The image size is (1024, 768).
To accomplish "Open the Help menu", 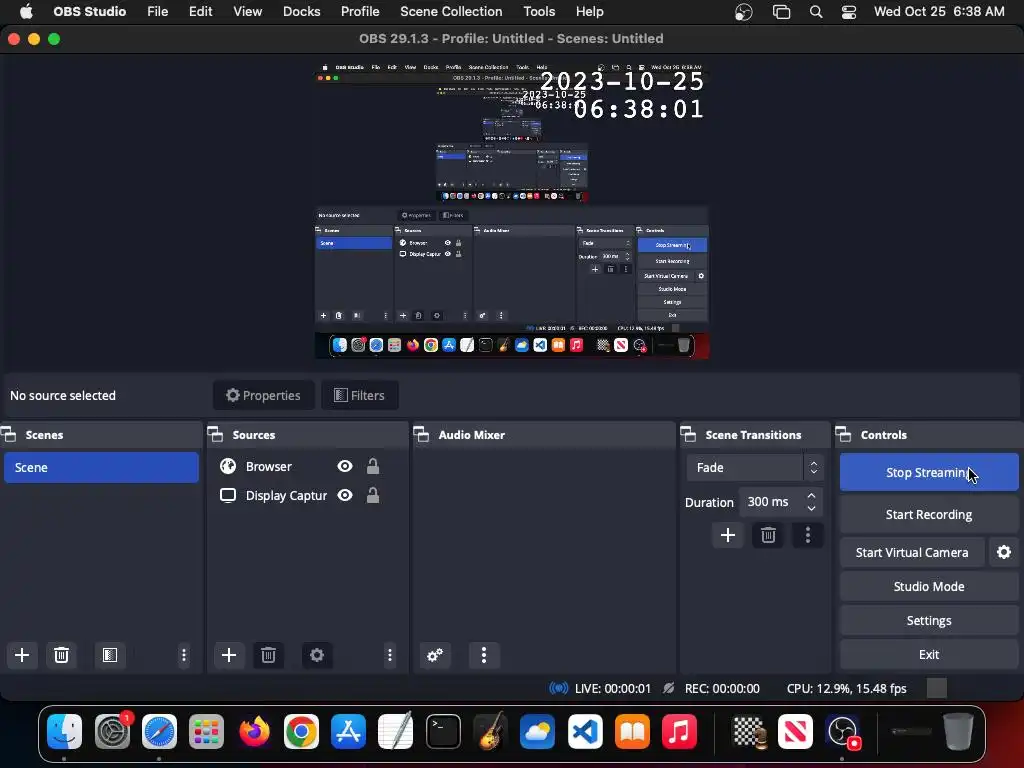I will [x=589, y=12].
